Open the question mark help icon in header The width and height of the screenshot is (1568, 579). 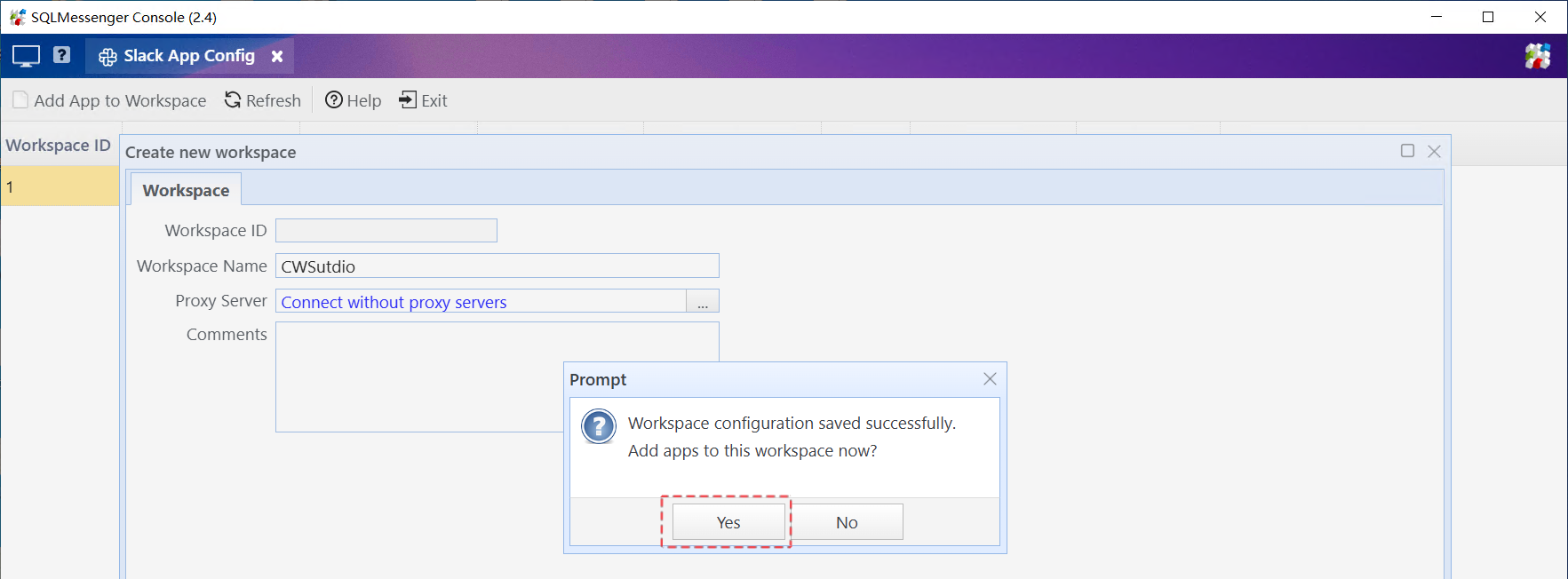[x=61, y=55]
